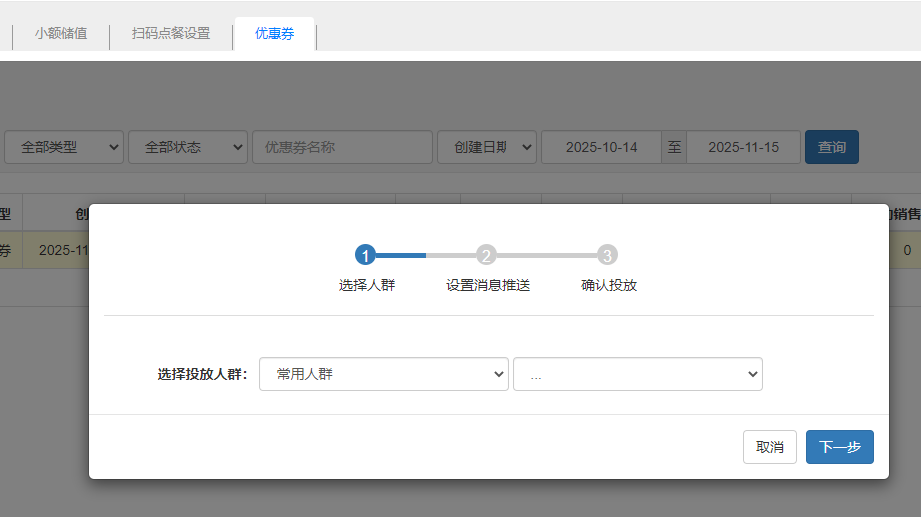Open the 全部类型 filter dropdown
Screen dimensions: 921x517
coord(64,147)
